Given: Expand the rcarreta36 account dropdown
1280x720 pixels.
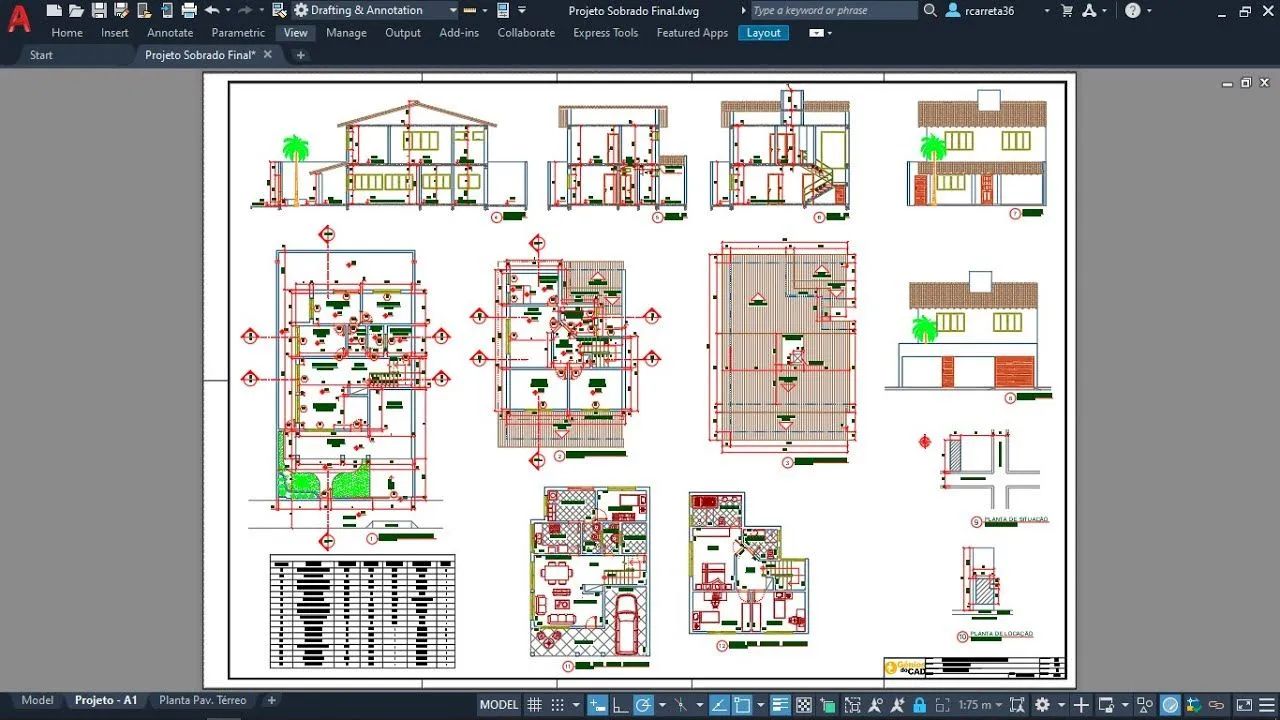Looking at the screenshot, I should (x=1047, y=10).
